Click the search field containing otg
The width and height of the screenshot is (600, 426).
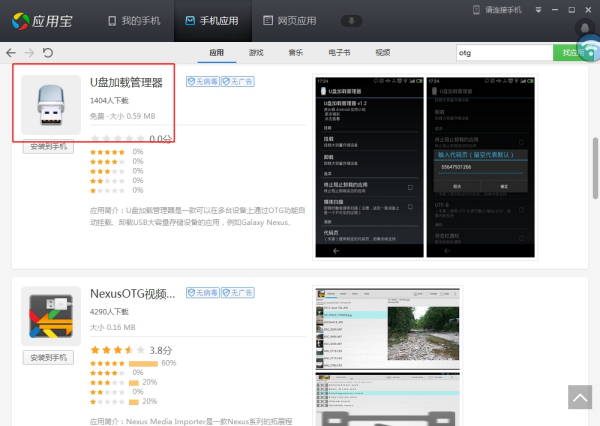[504, 53]
